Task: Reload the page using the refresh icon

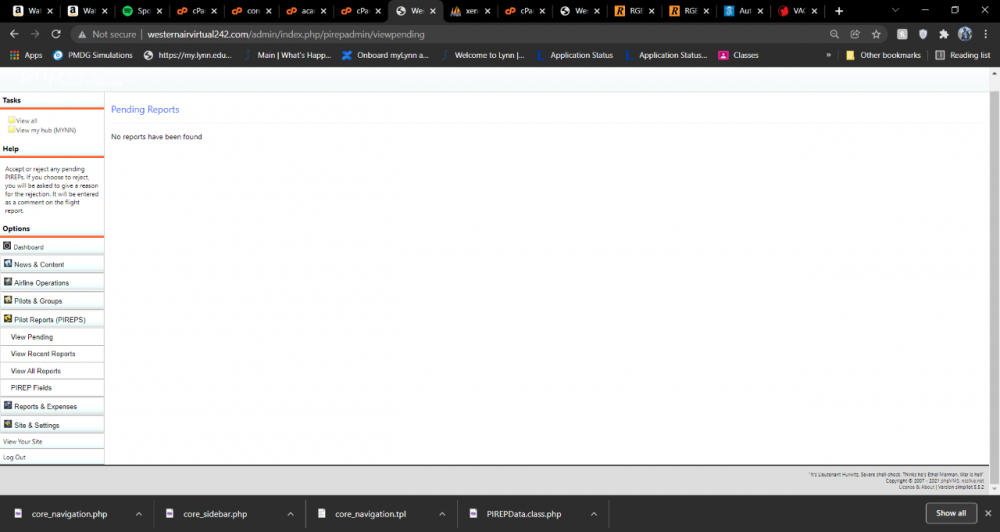Action: click(59, 34)
